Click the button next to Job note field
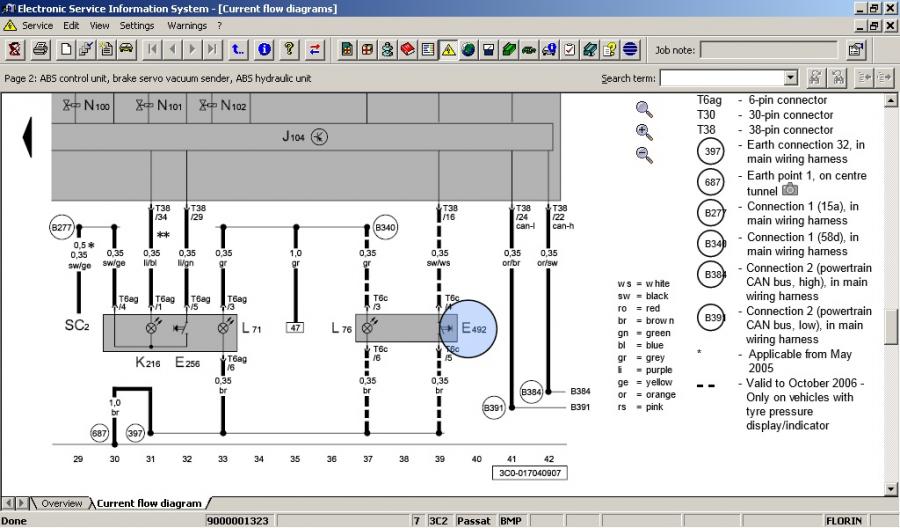The width and height of the screenshot is (900, 528). (x=856, y=49)
